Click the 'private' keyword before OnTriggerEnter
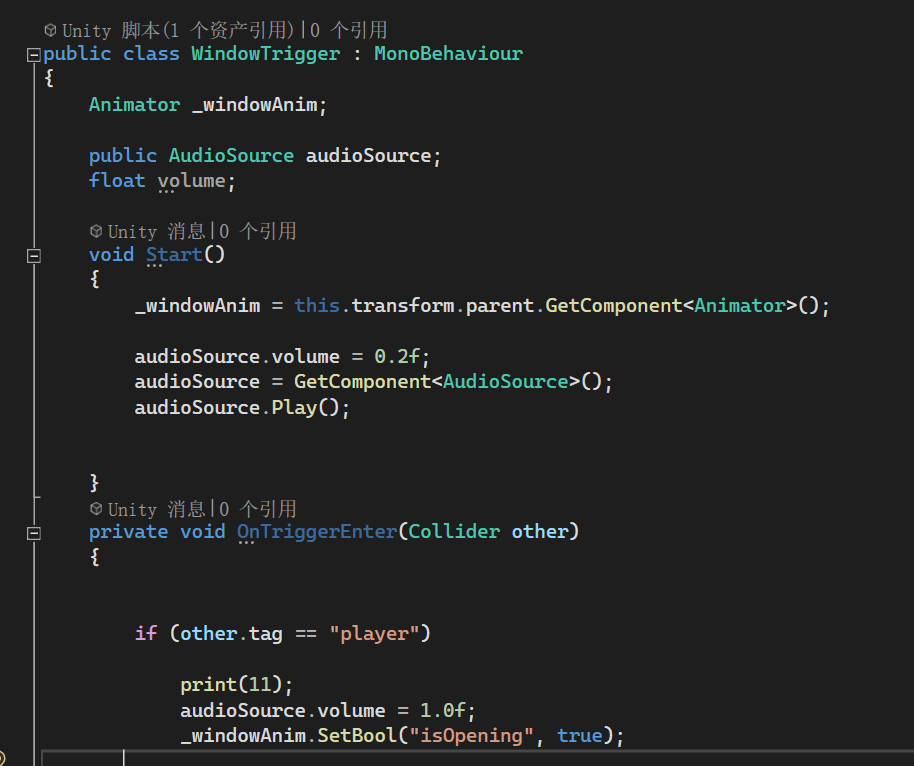914x766 pixels. (x=128, y=532)
